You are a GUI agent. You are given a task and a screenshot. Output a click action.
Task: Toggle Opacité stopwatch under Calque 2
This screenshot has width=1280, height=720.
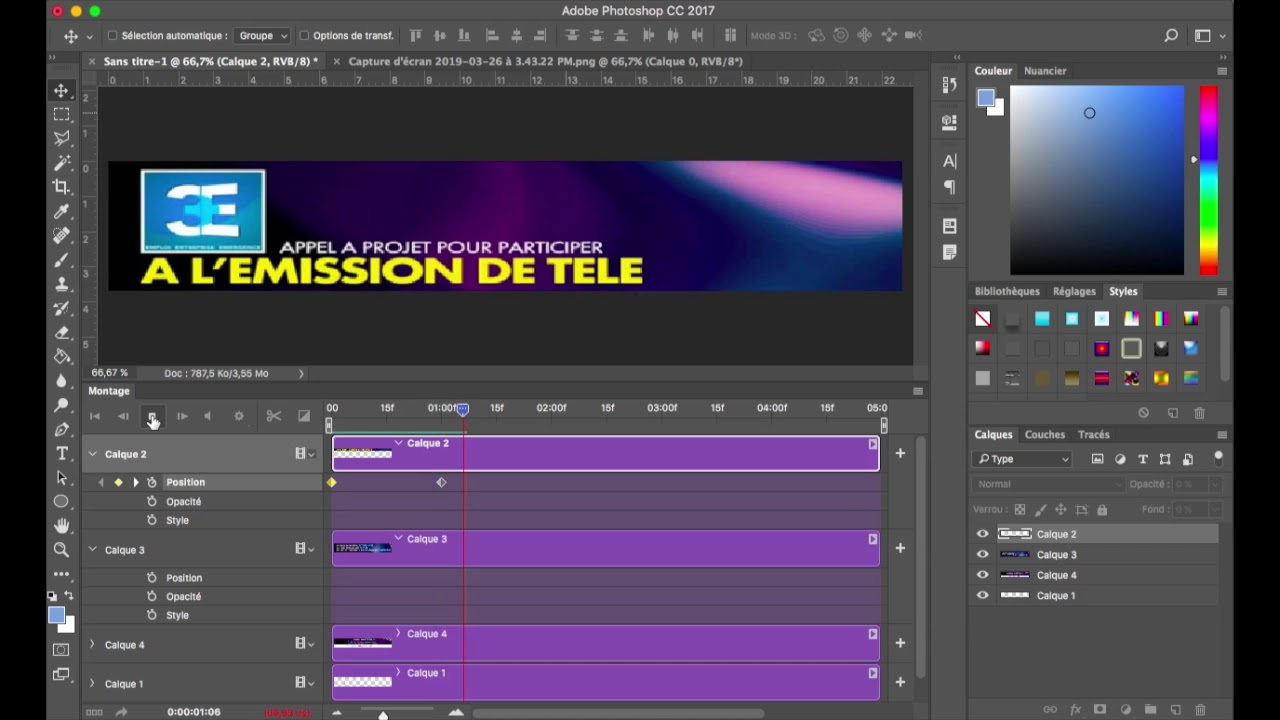coord(152,501)
